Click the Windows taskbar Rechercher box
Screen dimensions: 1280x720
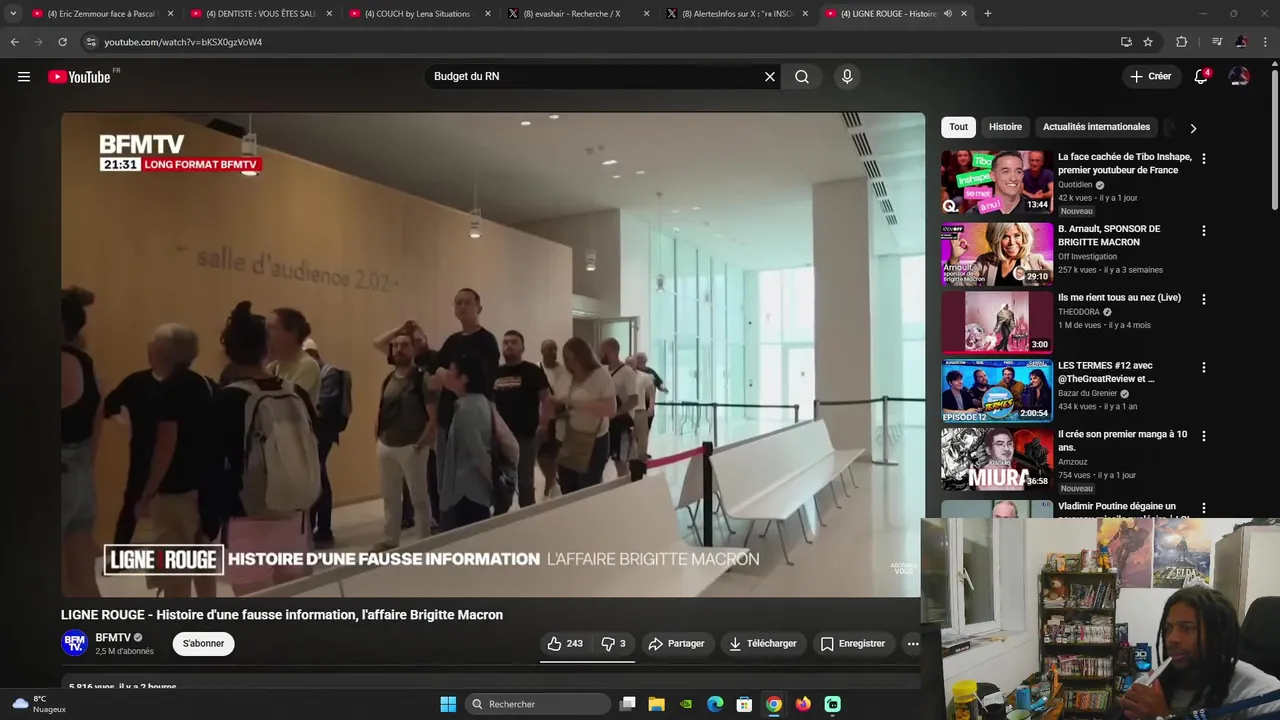538,704
